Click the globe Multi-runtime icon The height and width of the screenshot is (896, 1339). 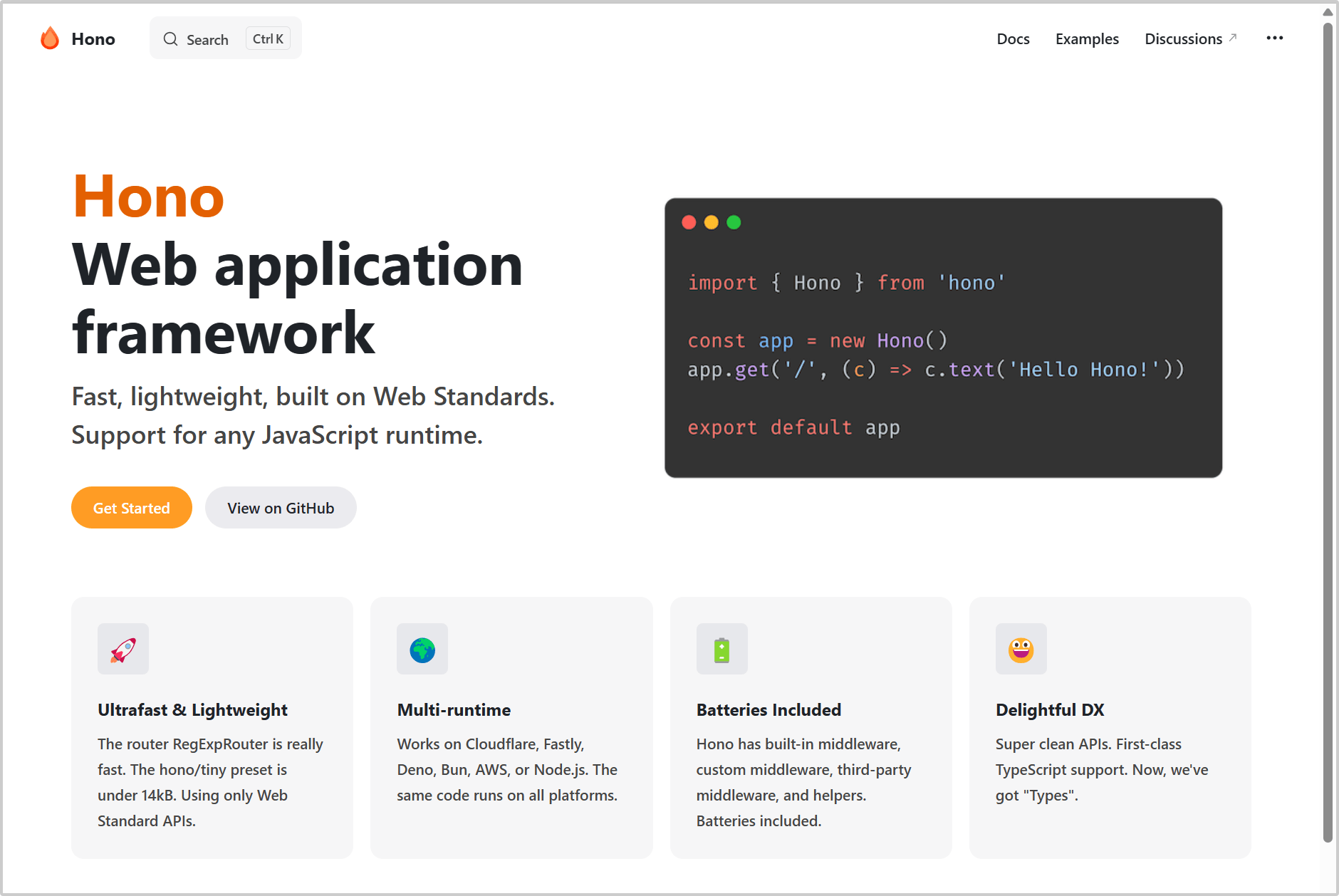[422, 650]
